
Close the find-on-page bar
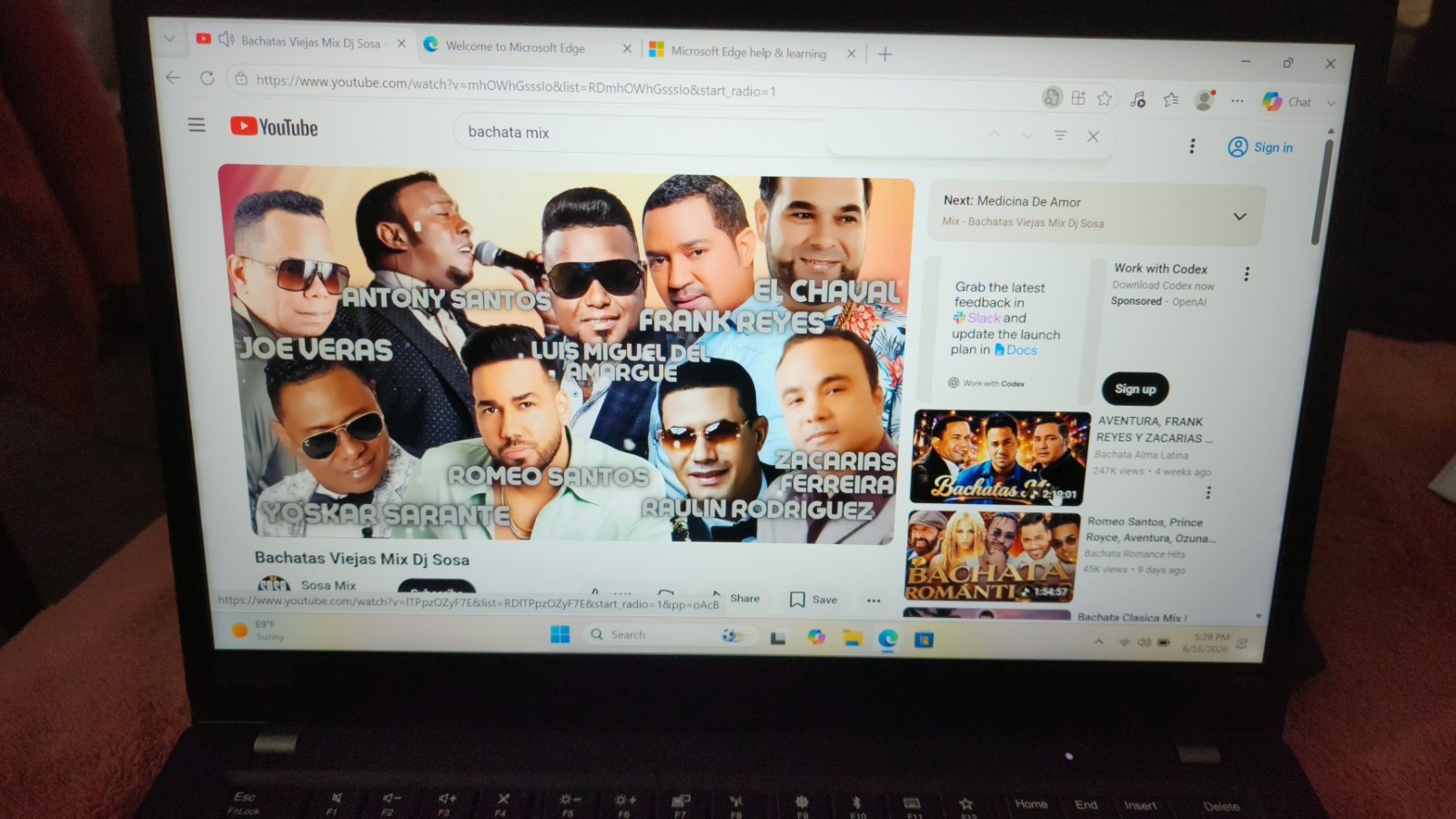tap(1093, 136)
